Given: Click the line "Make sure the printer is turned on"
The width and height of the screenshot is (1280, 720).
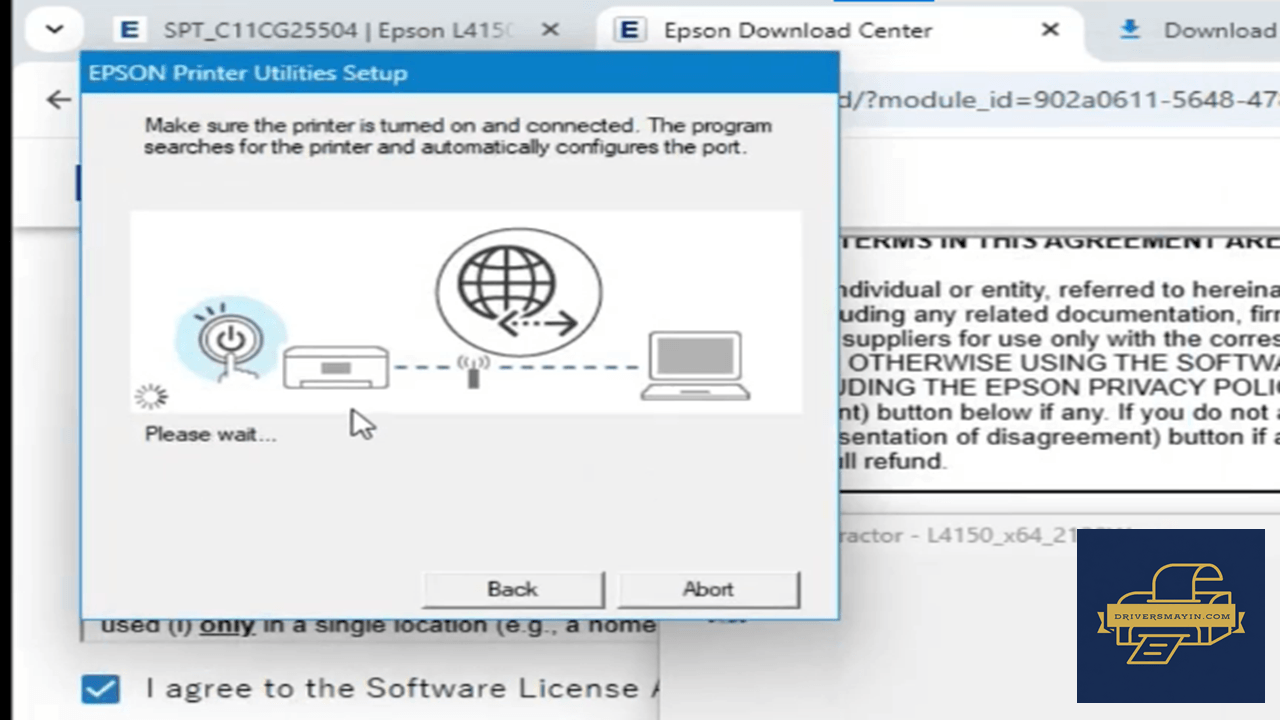Looking at the screenshot, I should 458,126.
